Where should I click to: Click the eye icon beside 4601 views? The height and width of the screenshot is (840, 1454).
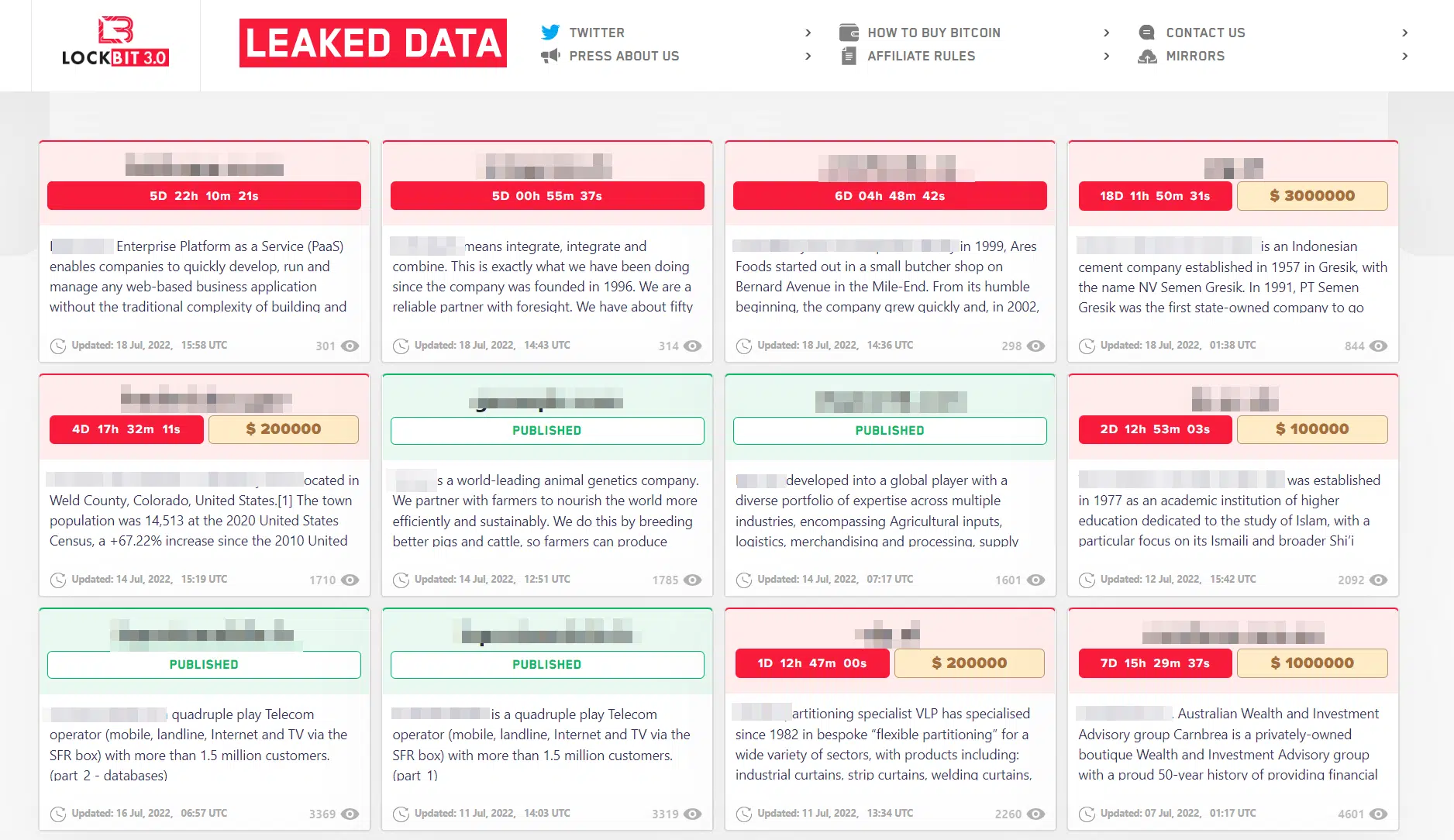[x=1379, y=814]
